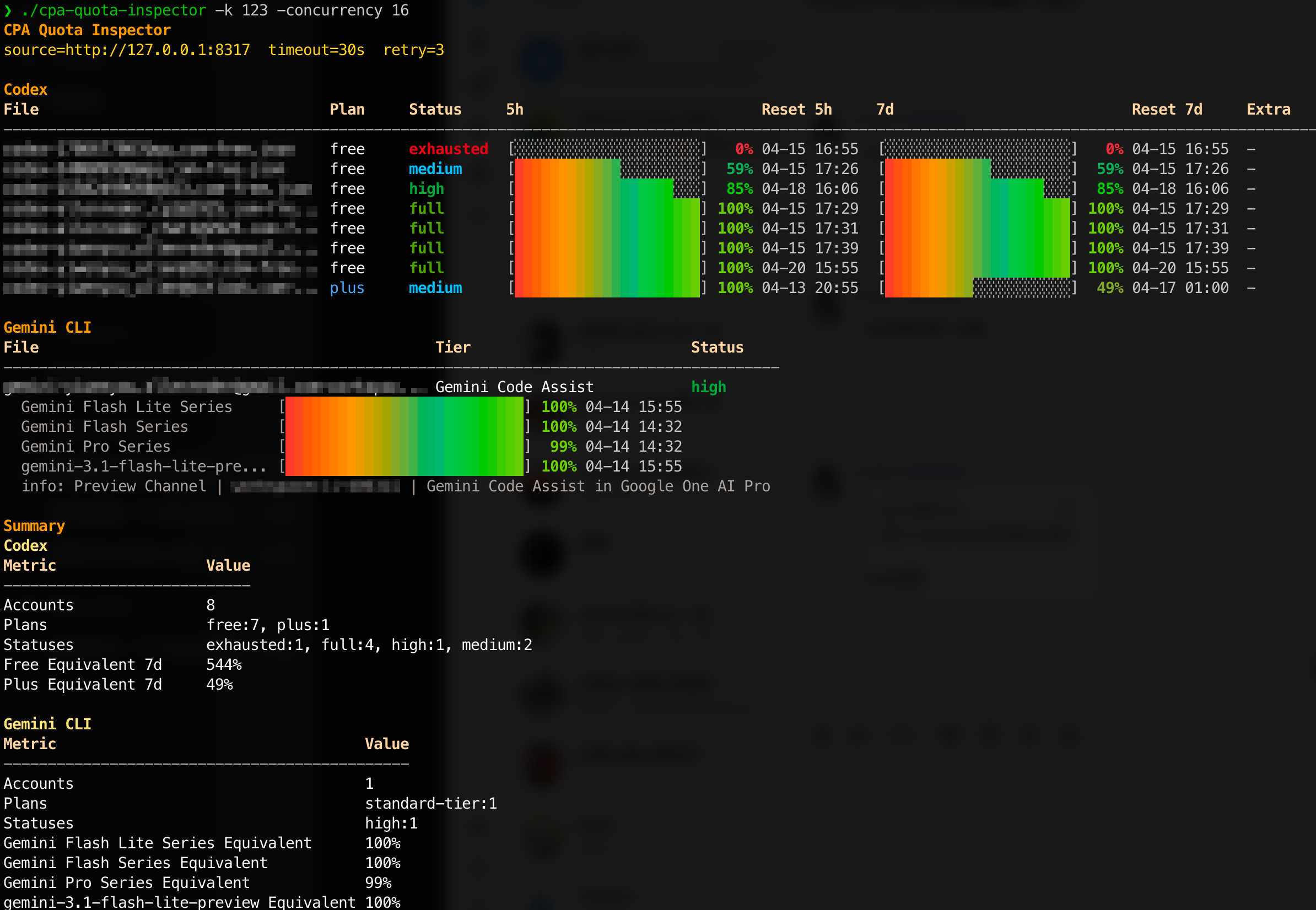
Task: Click the ./cpa-quota-inspector command text
Action: (114, 10)
